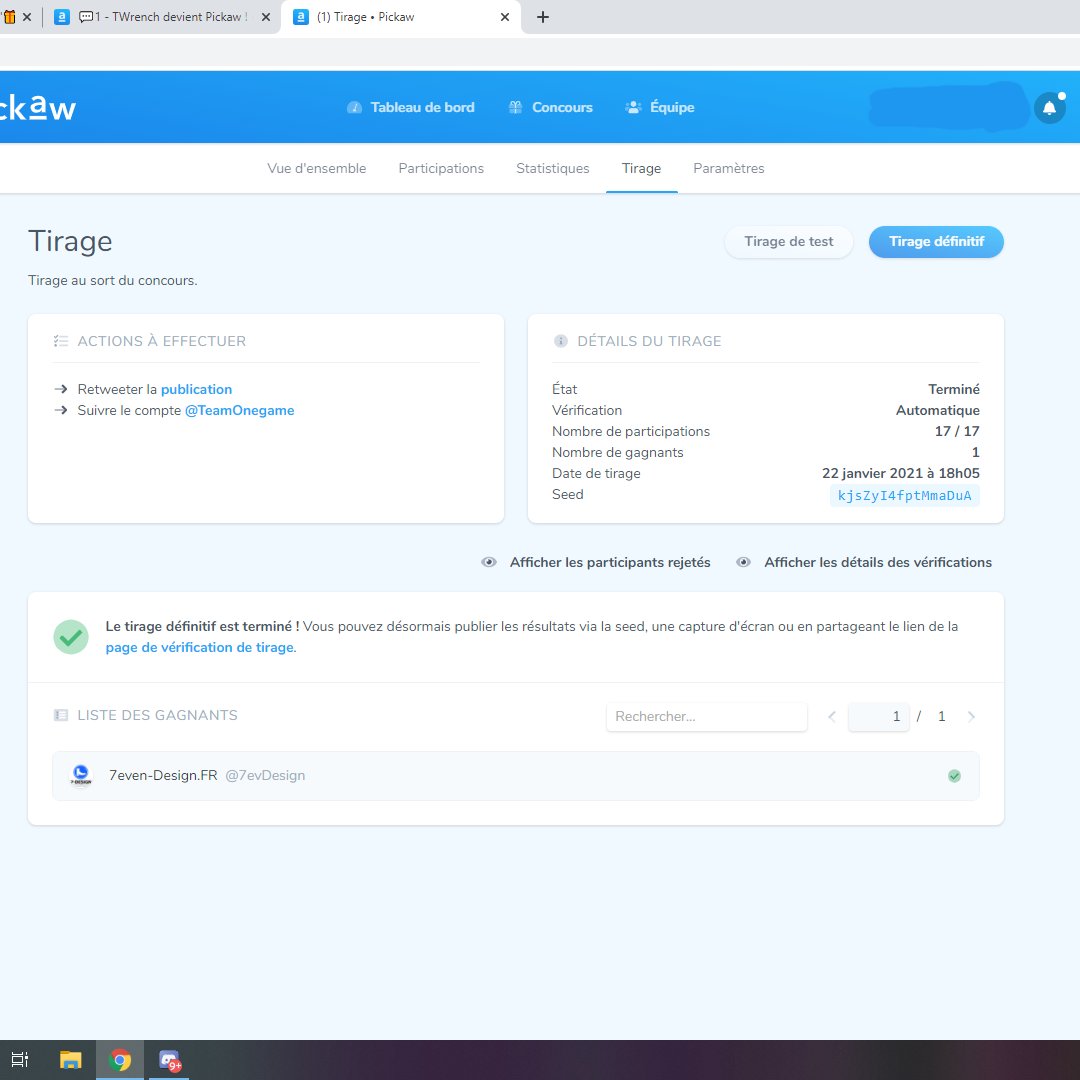1080x1080 pixels.
Task: Open the Équipe menu item
Action: (x=660, y=107)
